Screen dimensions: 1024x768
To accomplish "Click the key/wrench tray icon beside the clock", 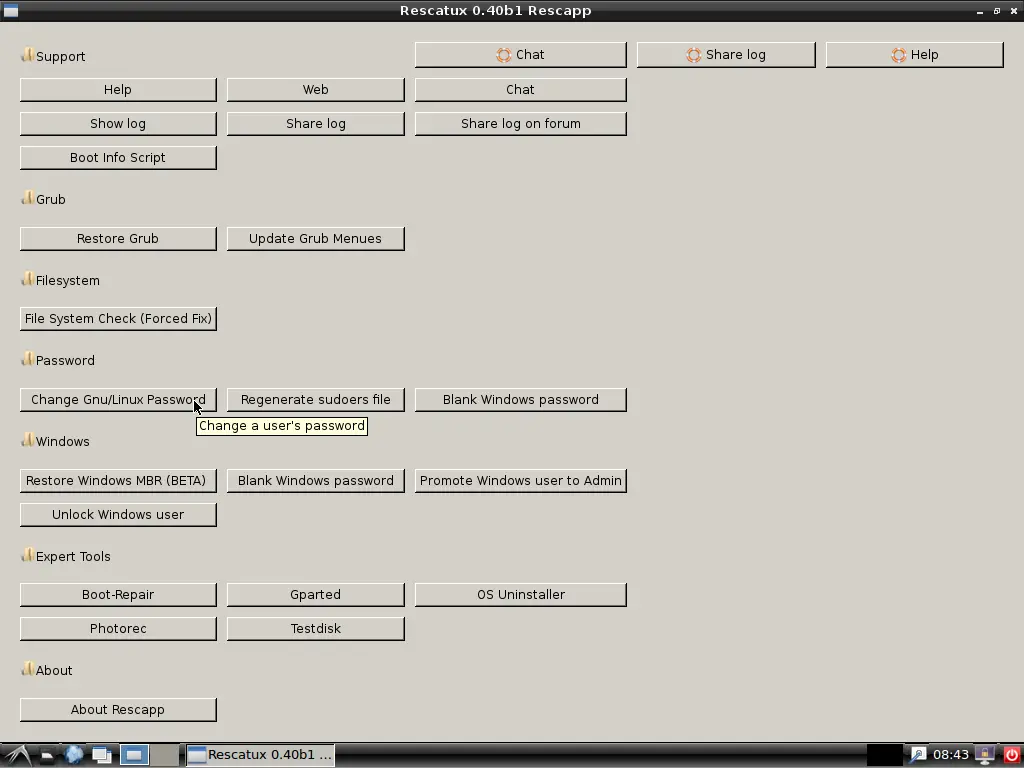I will (x=918, y=755).
